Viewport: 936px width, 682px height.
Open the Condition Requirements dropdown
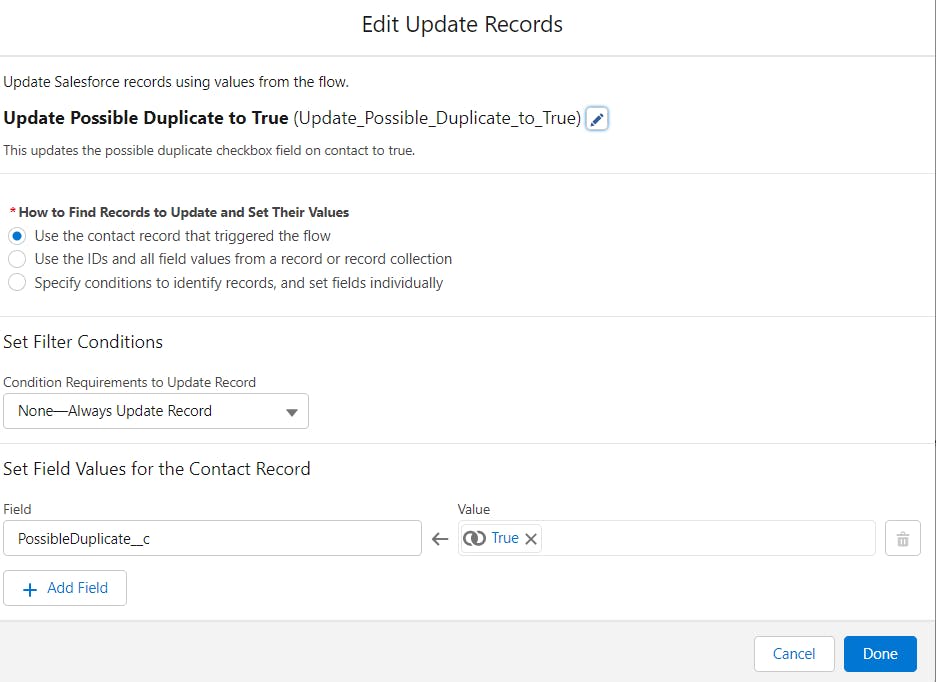[156, 411]
